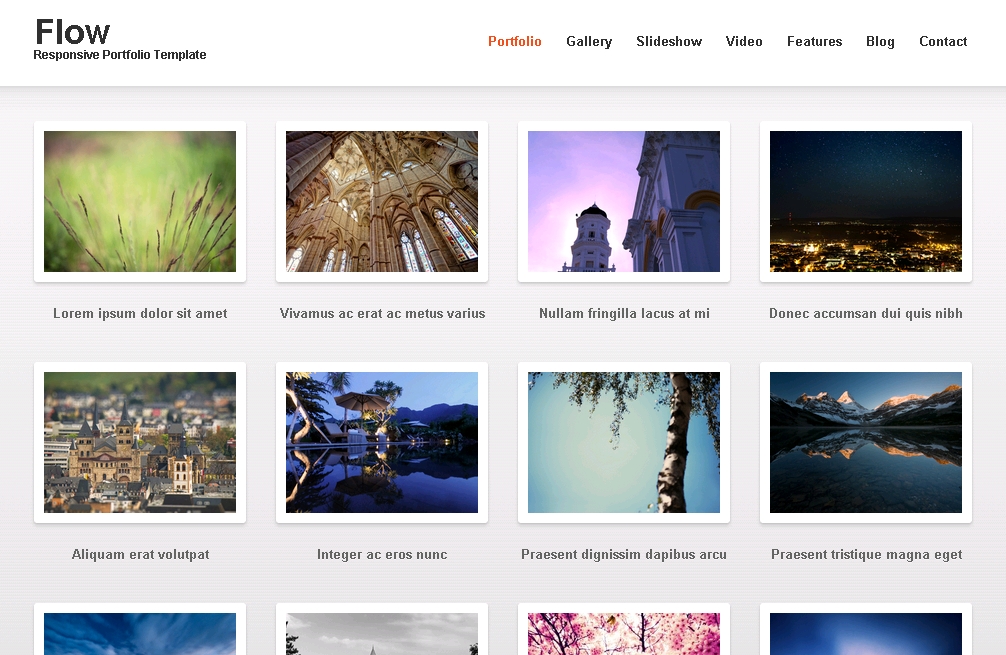1006x655 pixels.
Task: Open the miniature old town photo
Action: point(140,442)
